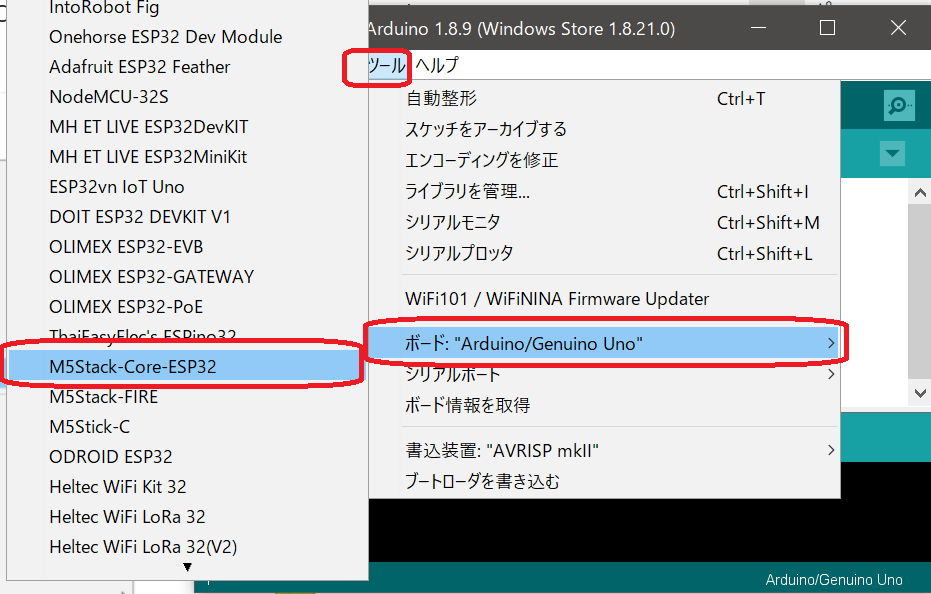The width and height of the screenshot is (931, 594).
Task: Select ボード情報を取得
Action: pos(604,405)
